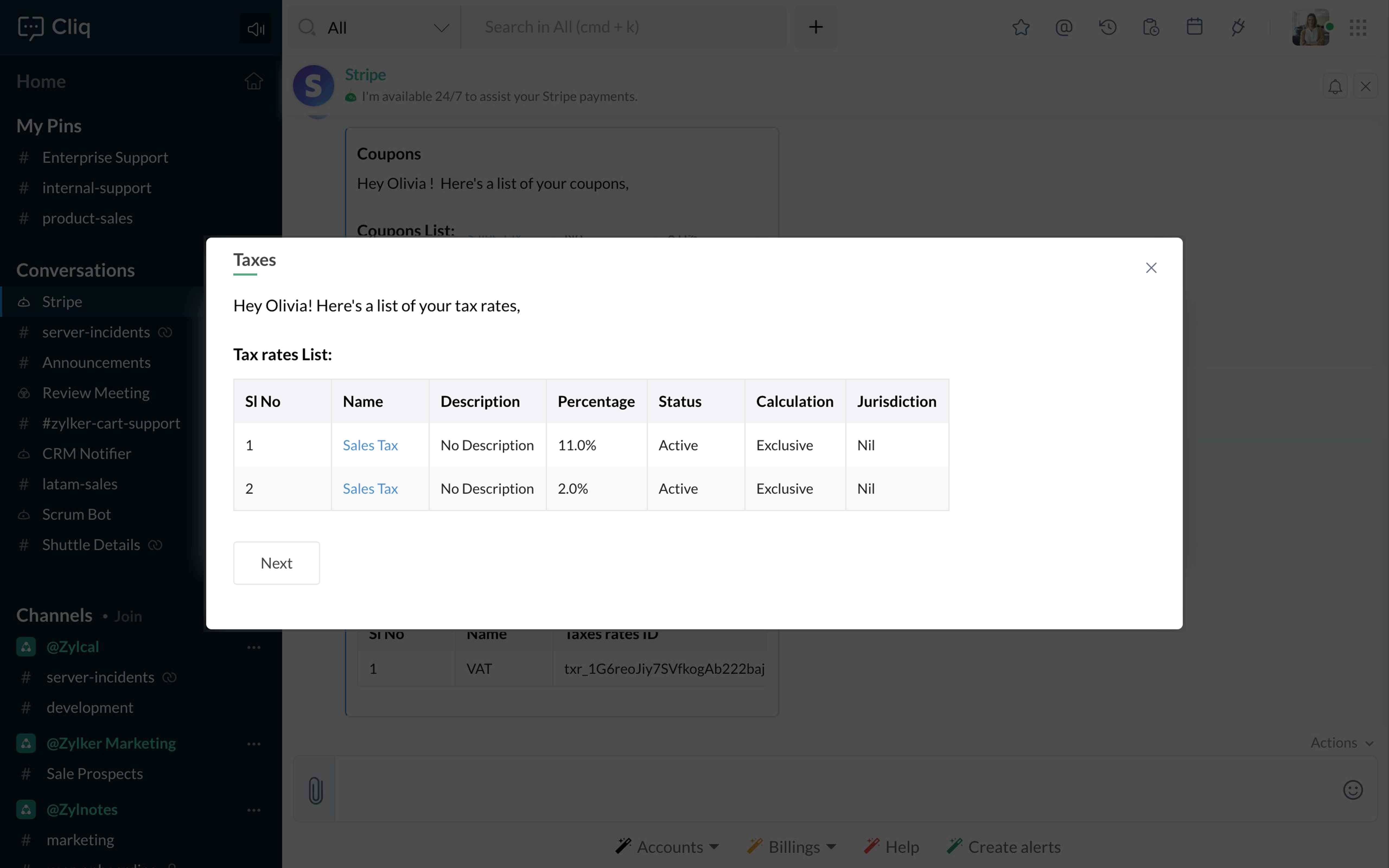The width and height of the screenshot is (1389, 868).
Task: Open the Enterprise Support pin
Action: click(x=105, y=157)
